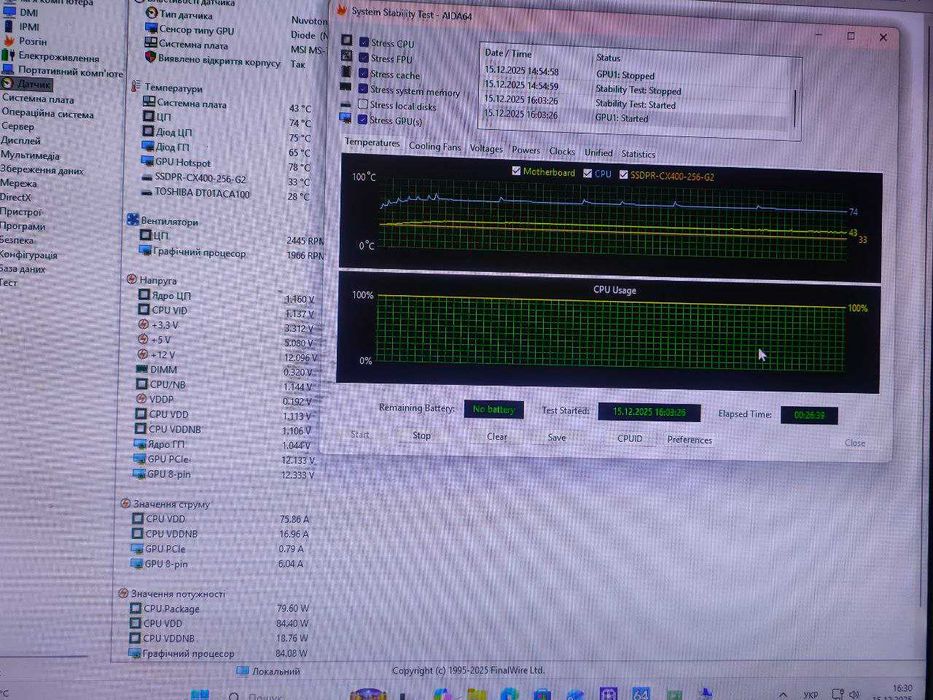Uncheck Motherboard in the temperature graph
The height and width of the screenshot is (700, 933).
(516, 171)
